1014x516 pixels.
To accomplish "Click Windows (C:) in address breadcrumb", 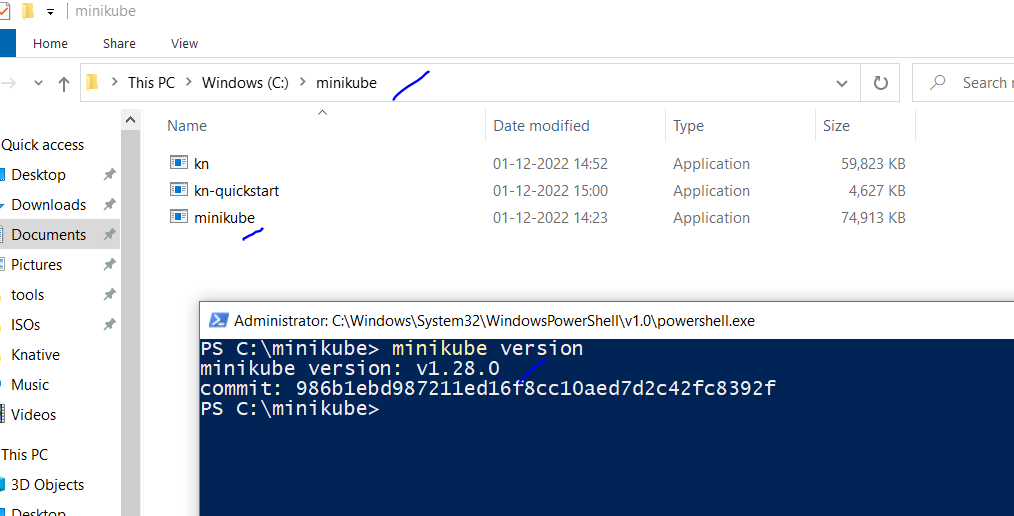I will click(x=245, y=83).
